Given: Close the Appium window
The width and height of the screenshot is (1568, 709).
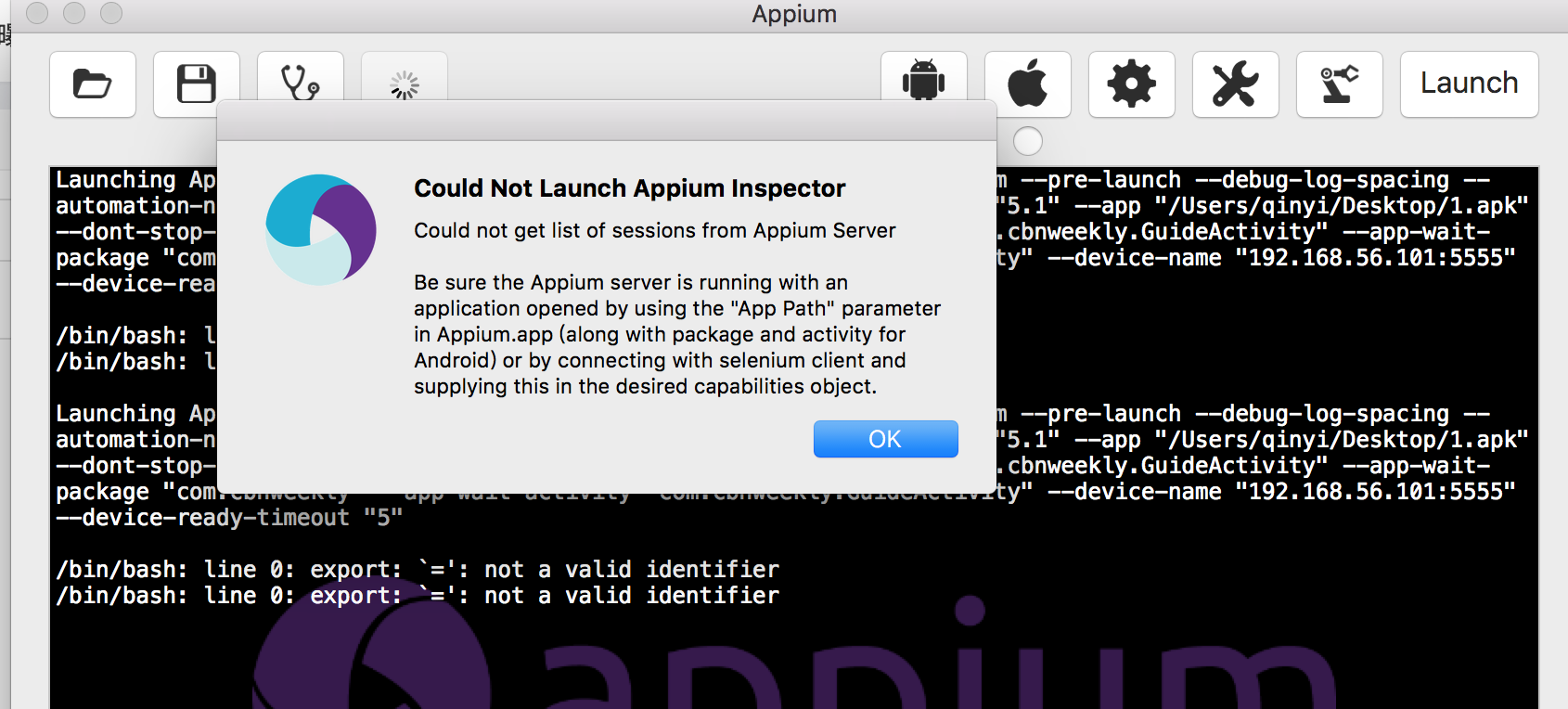Looking at the screenshot, I should tap(37, 13).
